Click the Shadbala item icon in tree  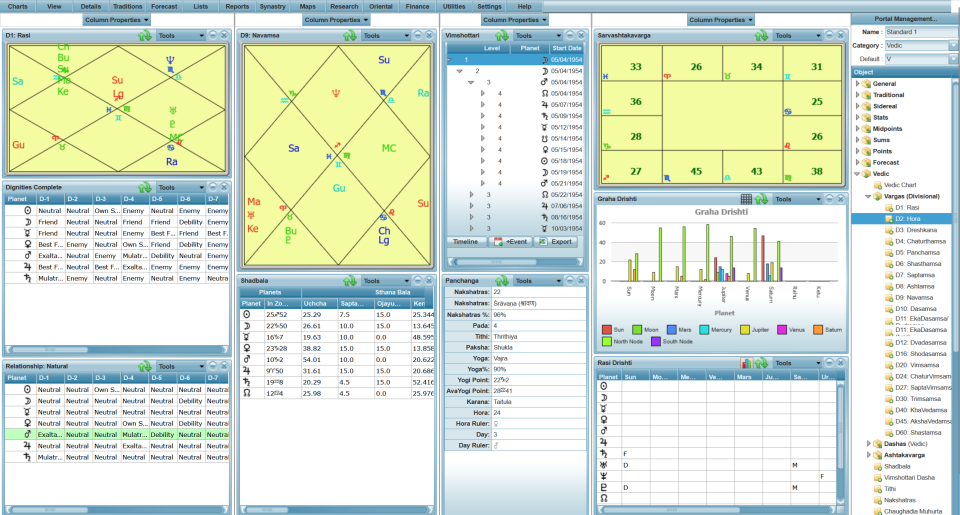pos(877,467)
